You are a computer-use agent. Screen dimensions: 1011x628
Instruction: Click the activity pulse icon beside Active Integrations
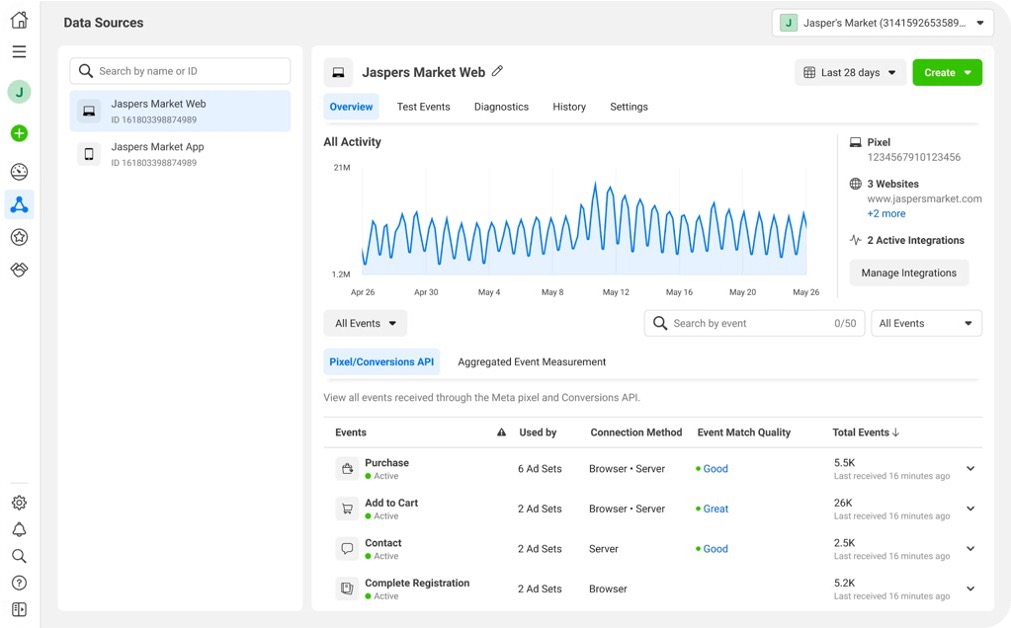point(856,240)
